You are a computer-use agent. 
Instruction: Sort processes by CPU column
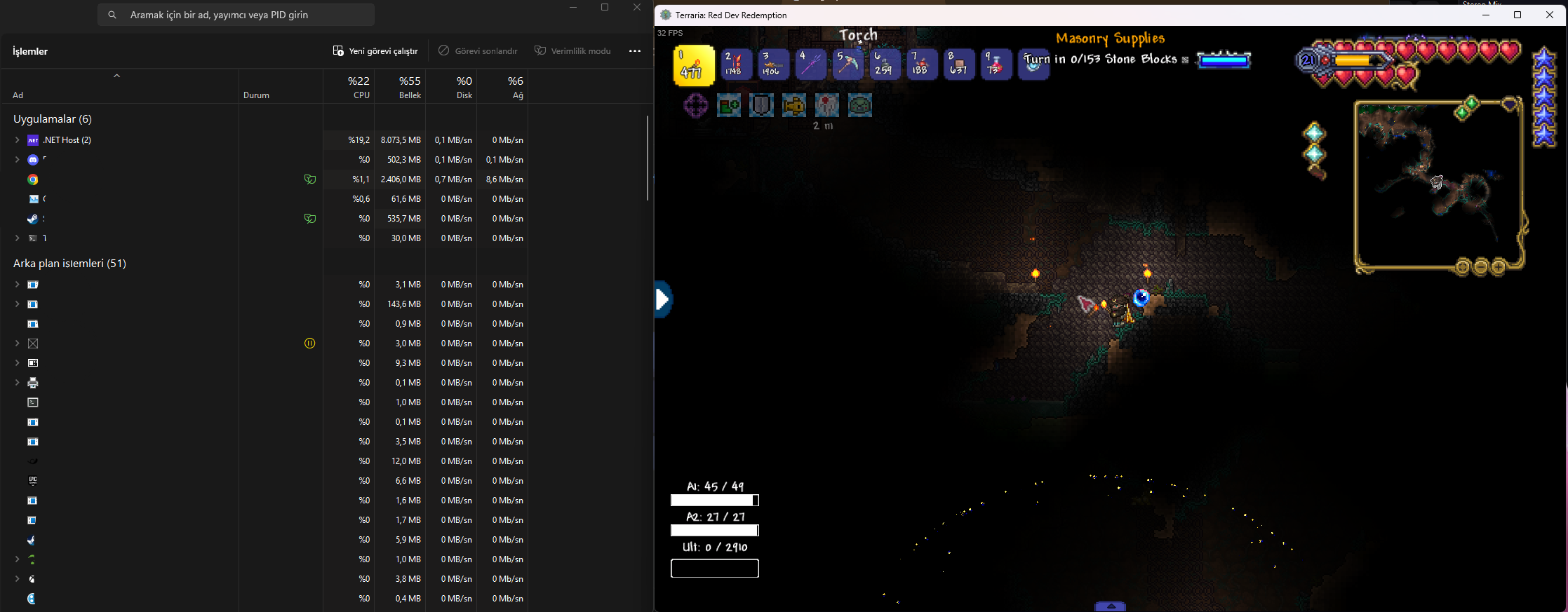349,86
